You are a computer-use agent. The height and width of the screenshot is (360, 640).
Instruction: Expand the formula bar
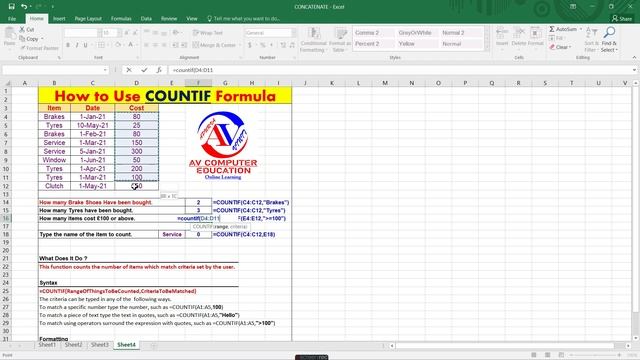634,70
